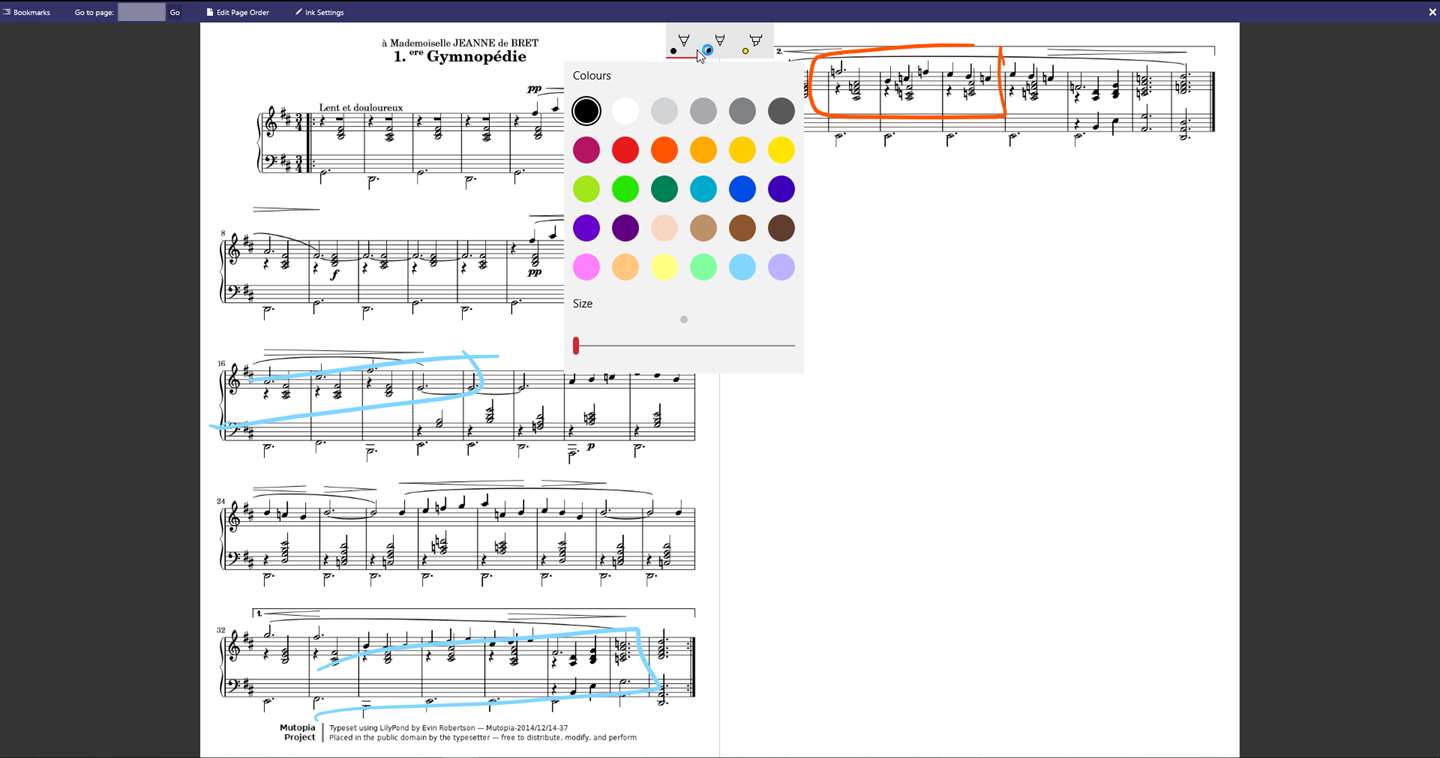Click the Go button
The height and width of the screenshot is (758, 1440).
tap(175, 12)
